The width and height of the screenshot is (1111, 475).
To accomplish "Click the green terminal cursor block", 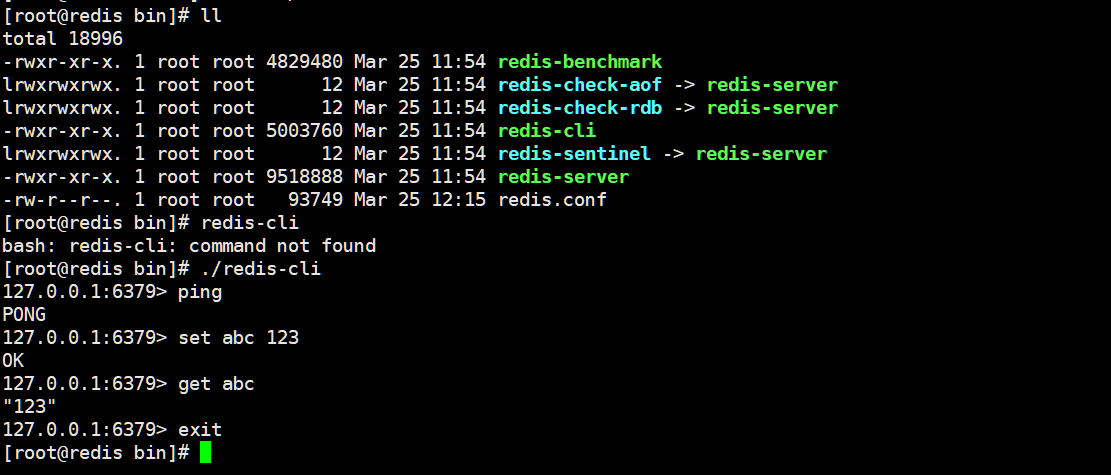I will coord(205,452).
